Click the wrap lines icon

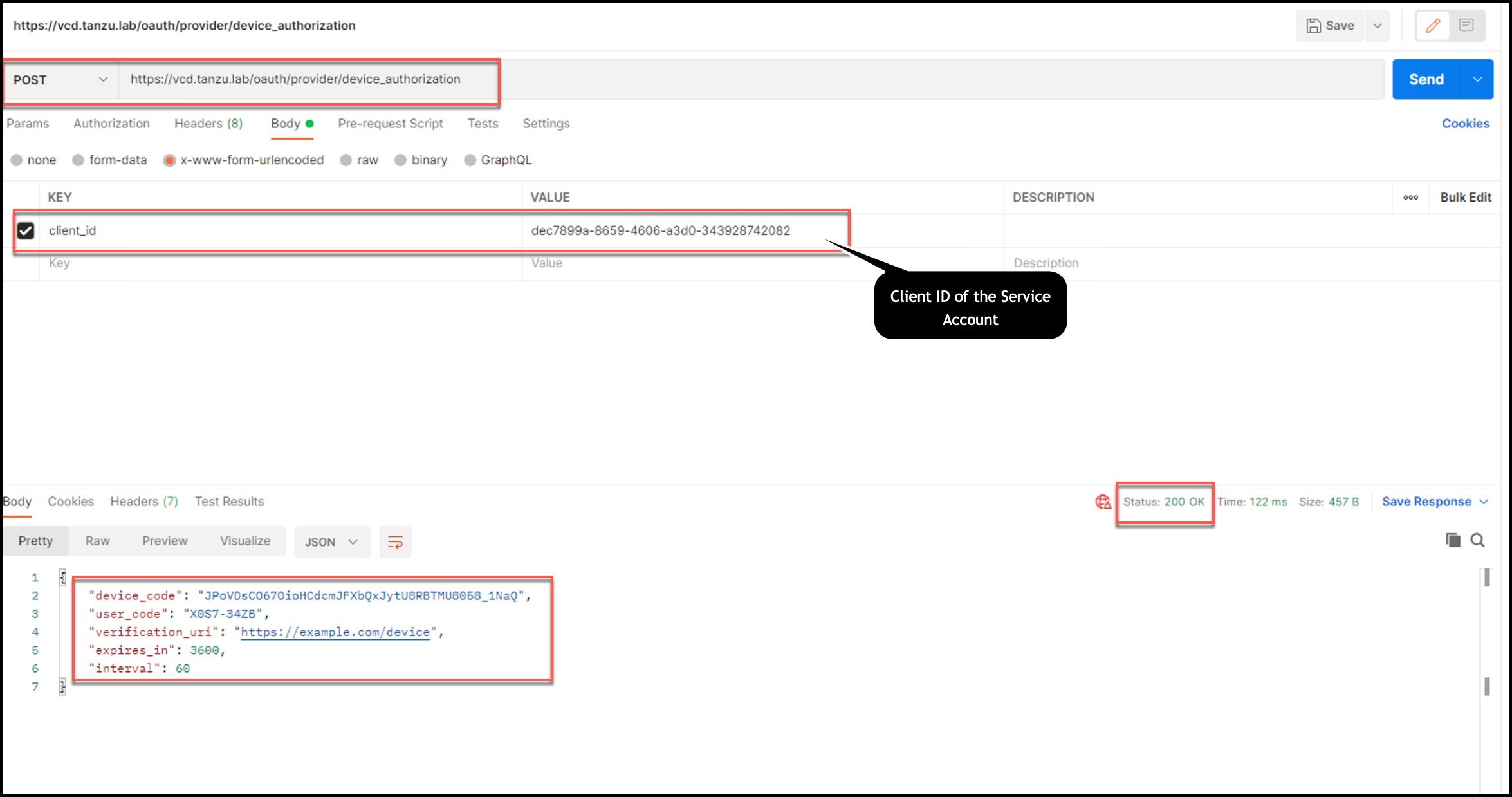[x=395, y=542]
